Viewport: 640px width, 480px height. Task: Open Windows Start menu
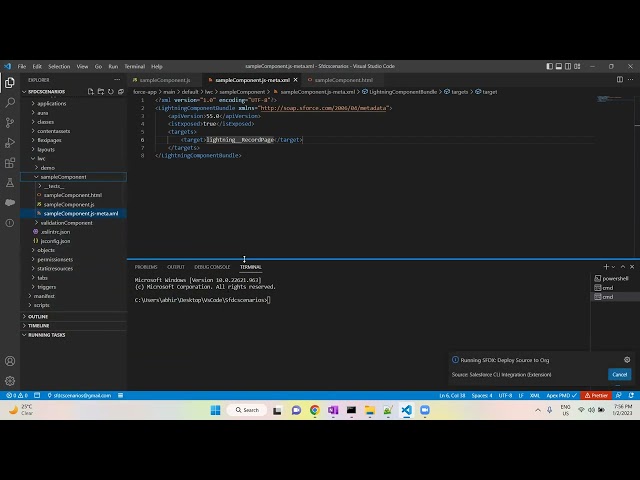(216, 410)
